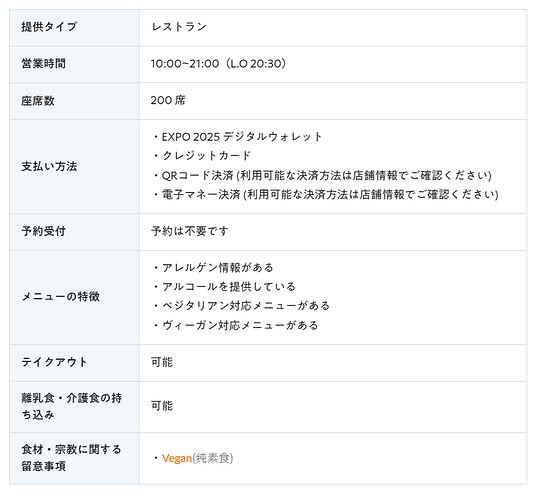
Task: Select the テイクアウト row label
Action: click(x=55, y=362)
